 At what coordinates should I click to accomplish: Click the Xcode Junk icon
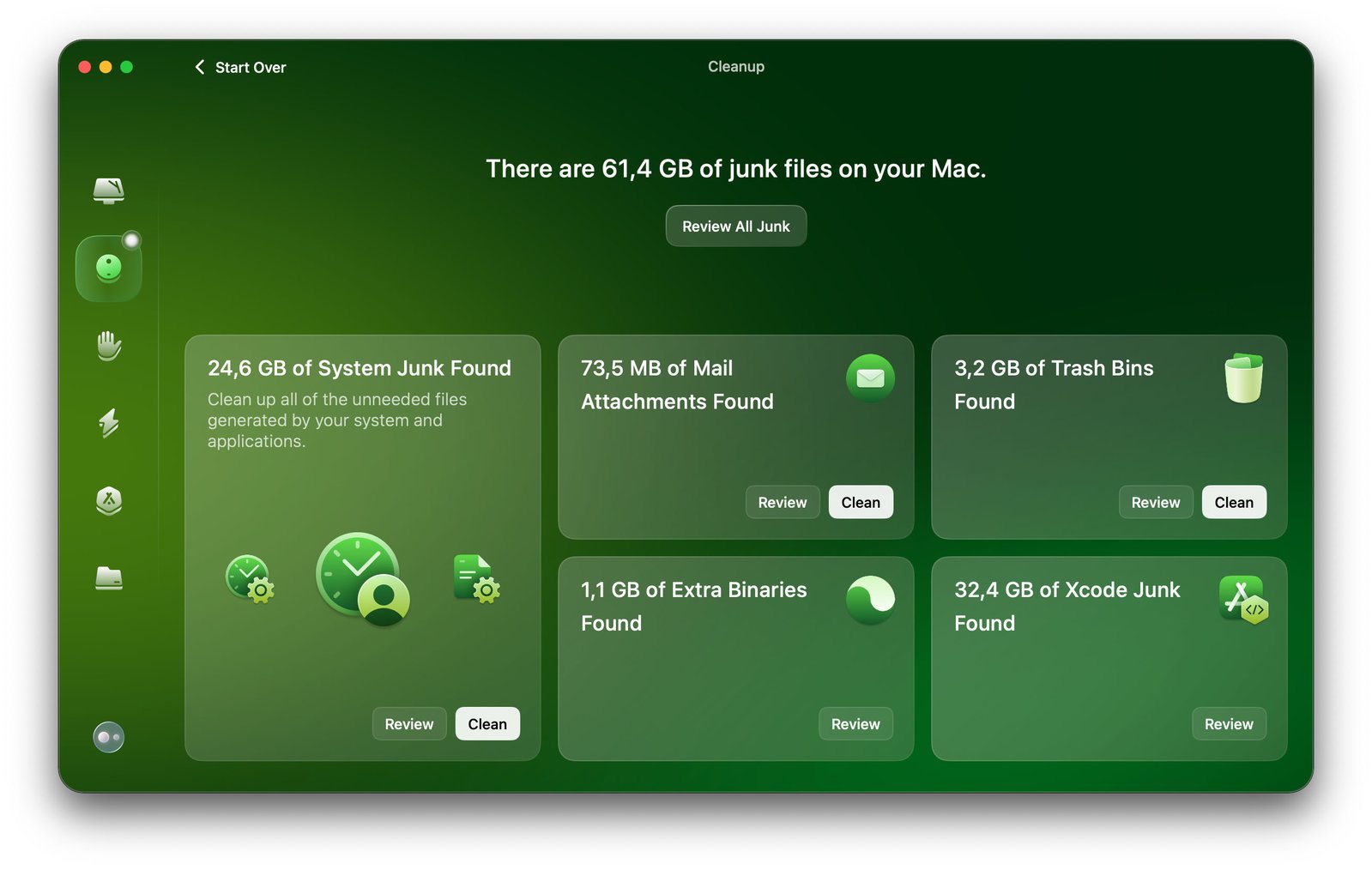point(1243,600)
